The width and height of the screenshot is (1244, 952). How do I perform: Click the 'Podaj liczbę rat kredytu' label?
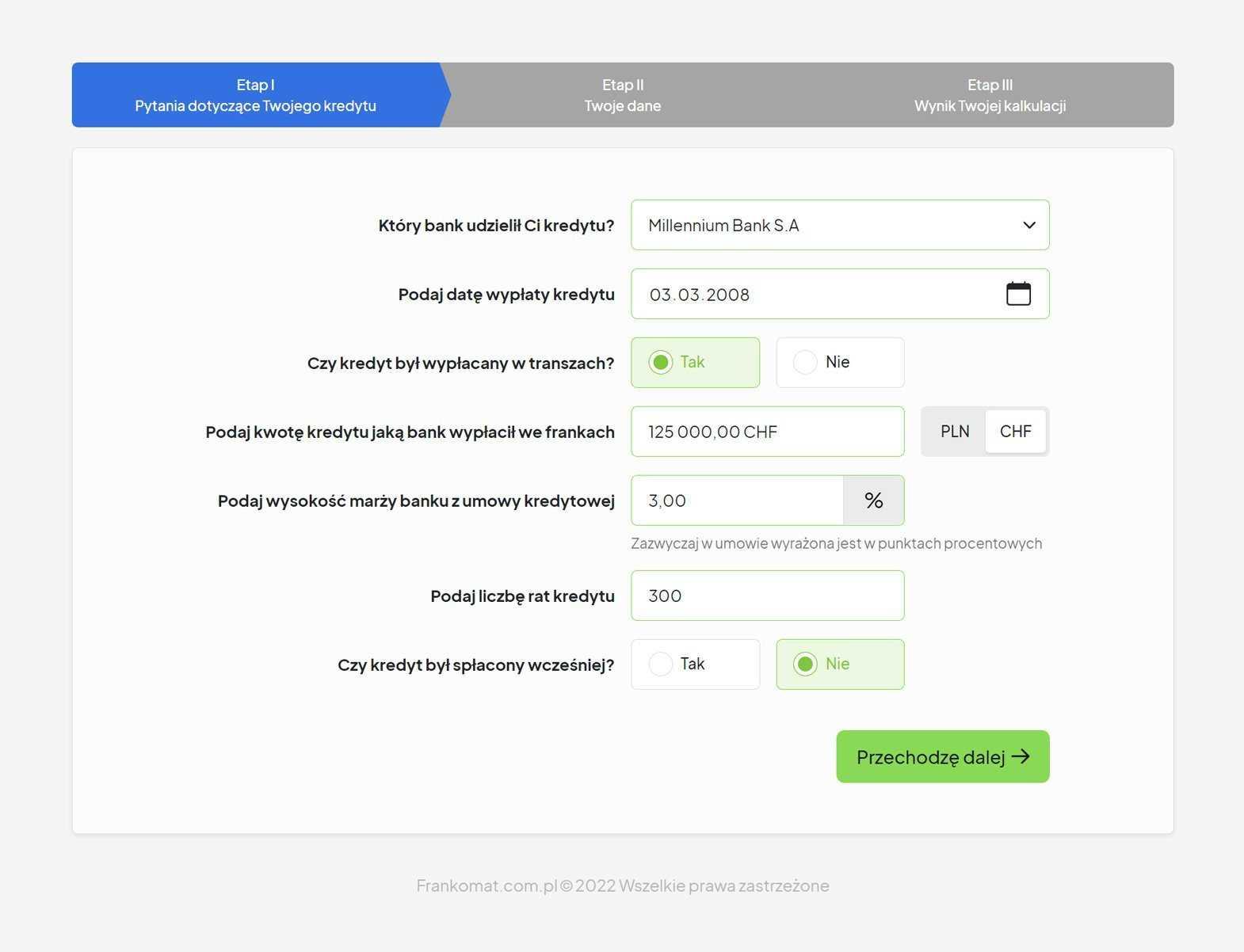tap(522, 596)
